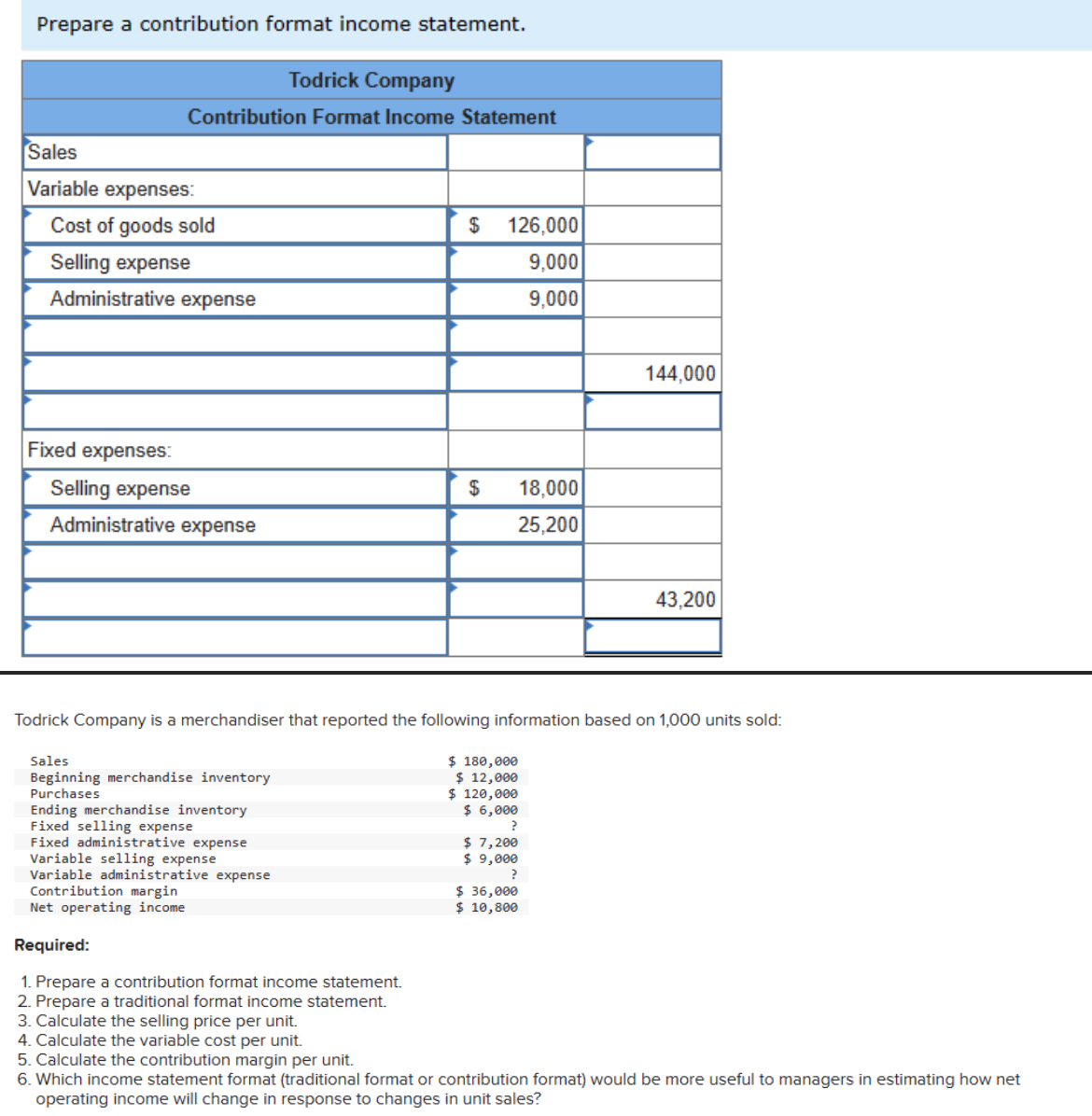Open the blank label dropdown below fixed Administrative expense
1092x1116 pixels.
click(233, 560)
